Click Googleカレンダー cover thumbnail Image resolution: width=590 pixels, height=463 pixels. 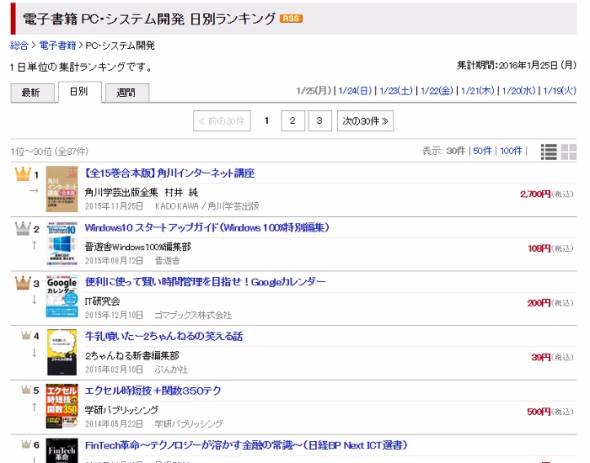coord(62,297)
